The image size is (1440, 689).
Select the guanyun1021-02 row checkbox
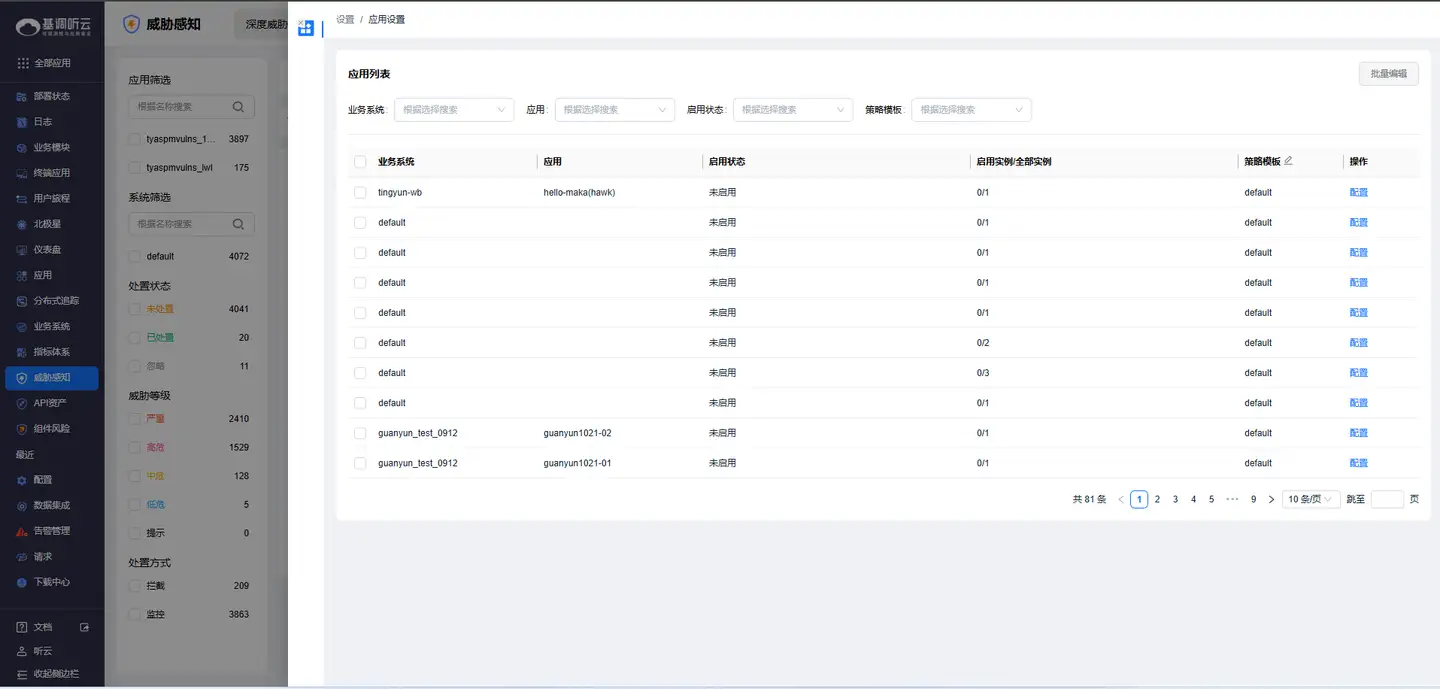coord(360,433)
